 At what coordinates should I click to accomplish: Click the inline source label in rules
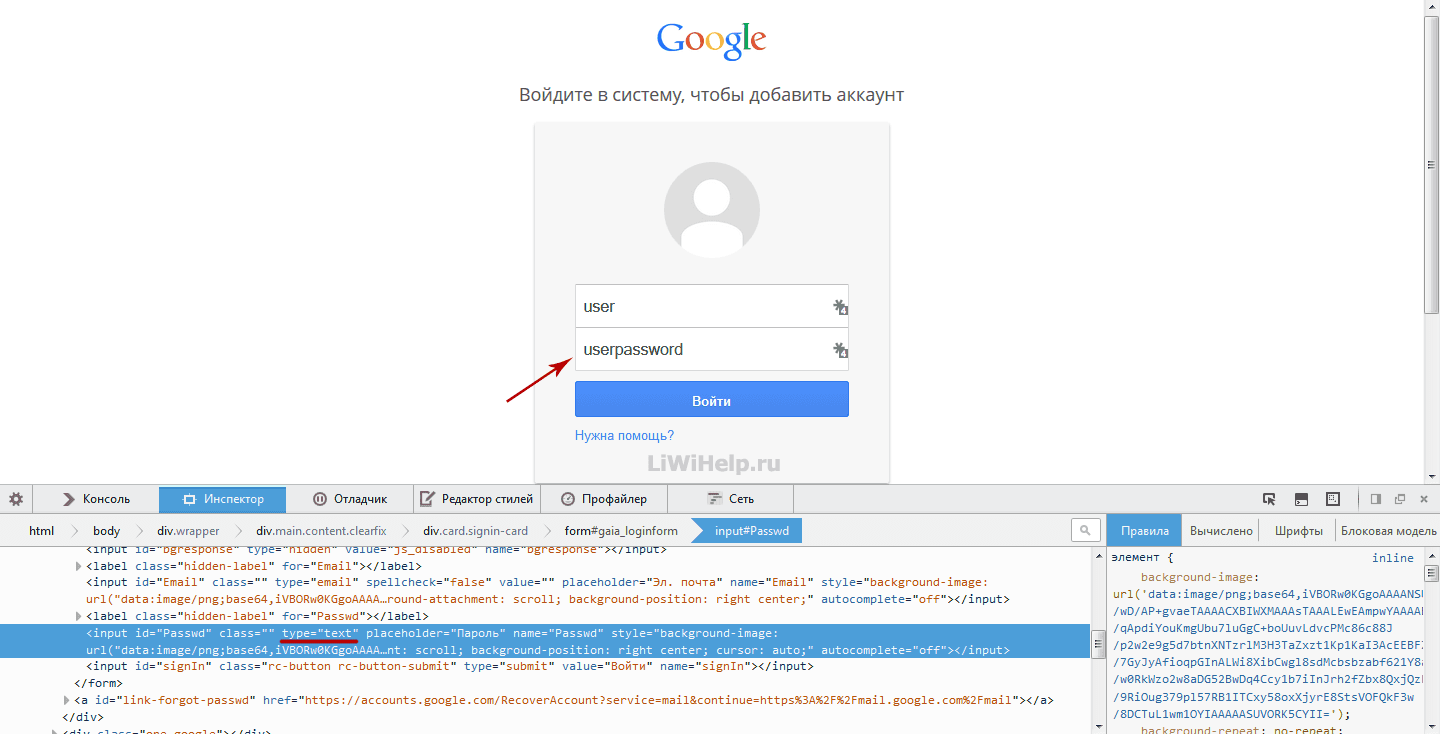[x=1393, y=558]
